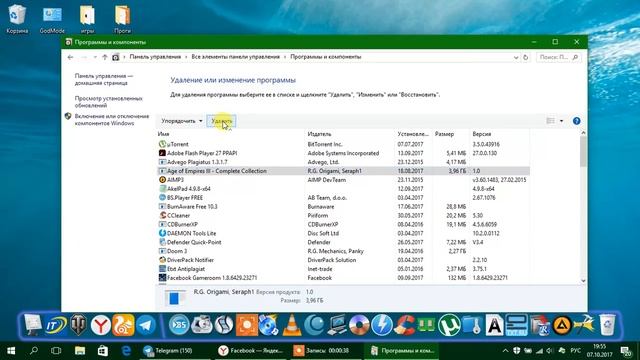Select BS.Player FREE entry
Viewport: 640px width, 360px height.
343,198
